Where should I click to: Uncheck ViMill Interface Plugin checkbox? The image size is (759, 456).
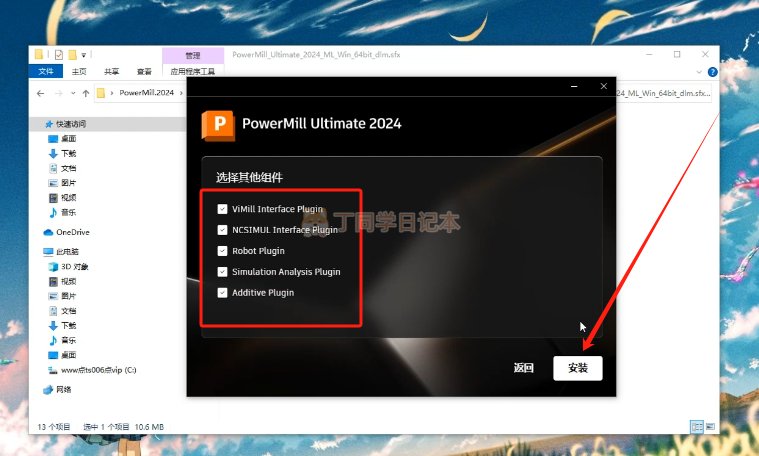[x=222, y=209]
